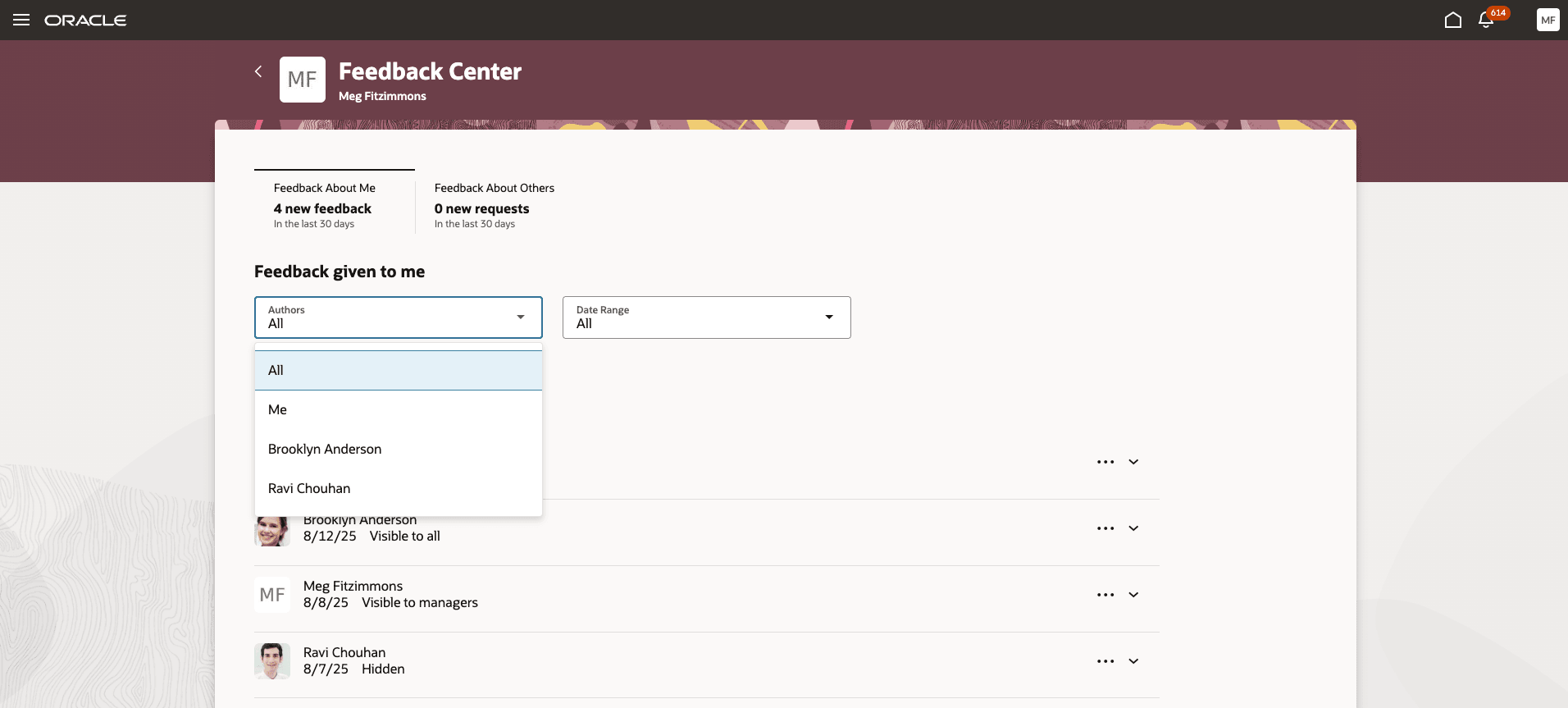Open the MF user profile menu
The height and width of the screenshot is (708, 1568).
pos(1547,20)
